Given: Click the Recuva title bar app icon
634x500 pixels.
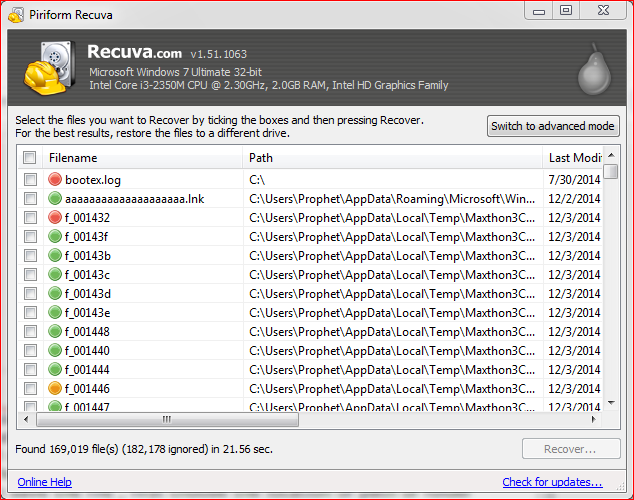Looking at the screenshot, I should 16,15.
